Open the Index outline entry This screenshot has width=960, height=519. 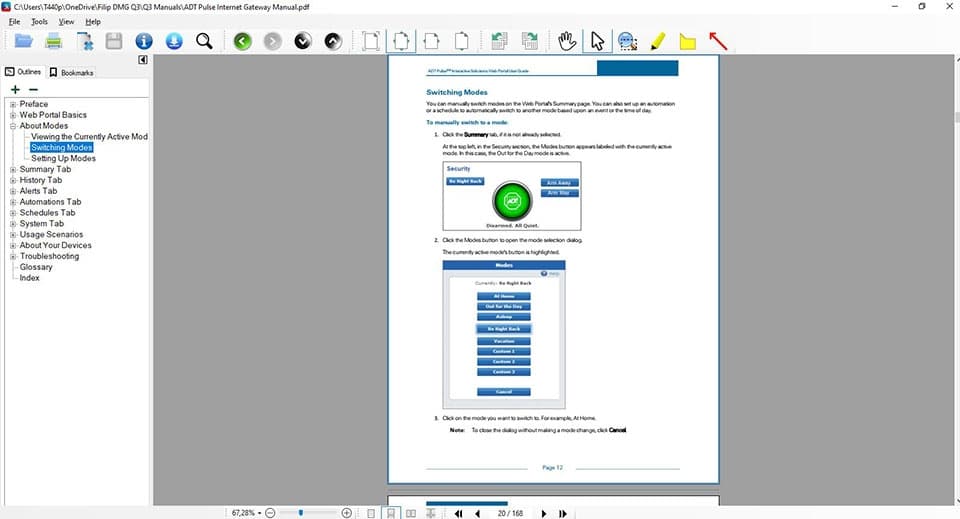point(29,278)
